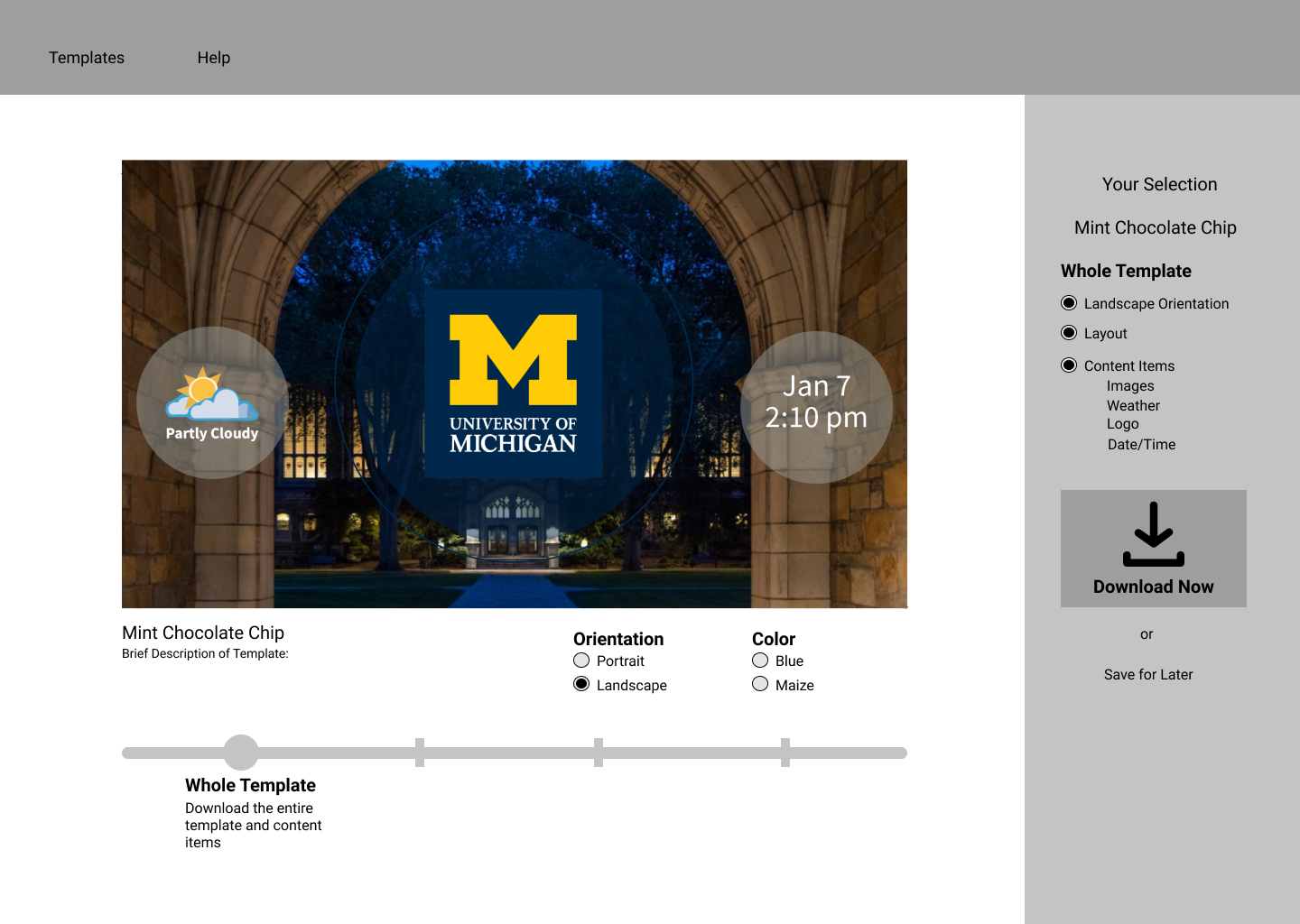Open the Templates menu
This screenshot has width=1300, height=924.
click(87, 58)
